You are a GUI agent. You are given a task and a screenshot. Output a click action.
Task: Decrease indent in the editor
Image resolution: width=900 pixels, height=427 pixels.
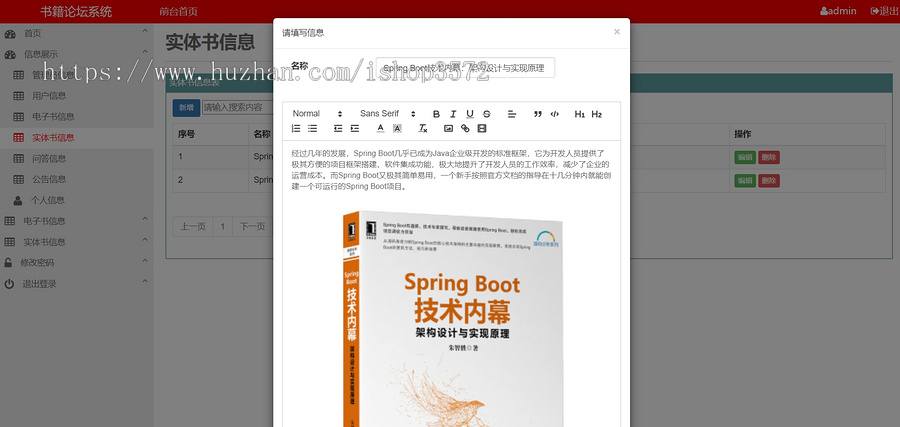click(338, 129)
